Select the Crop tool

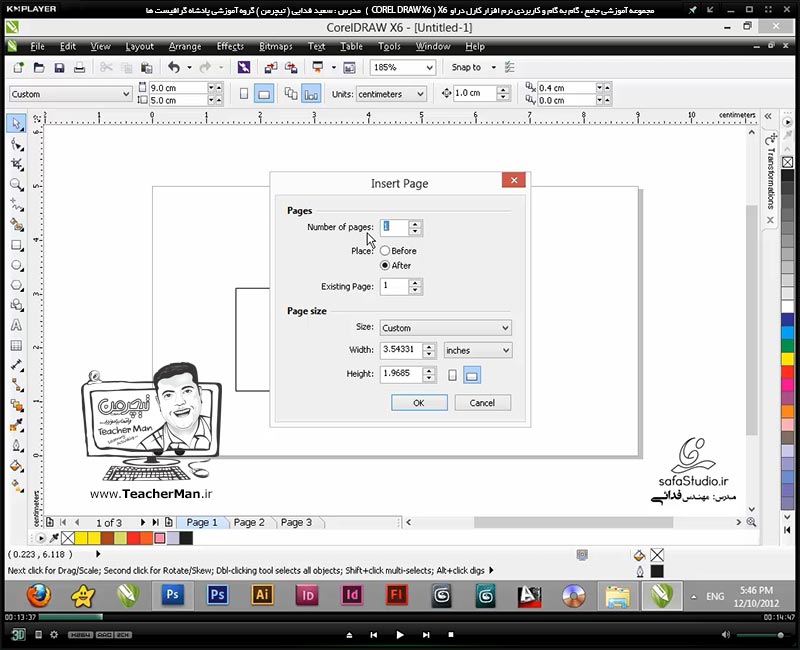pos(16,164)
